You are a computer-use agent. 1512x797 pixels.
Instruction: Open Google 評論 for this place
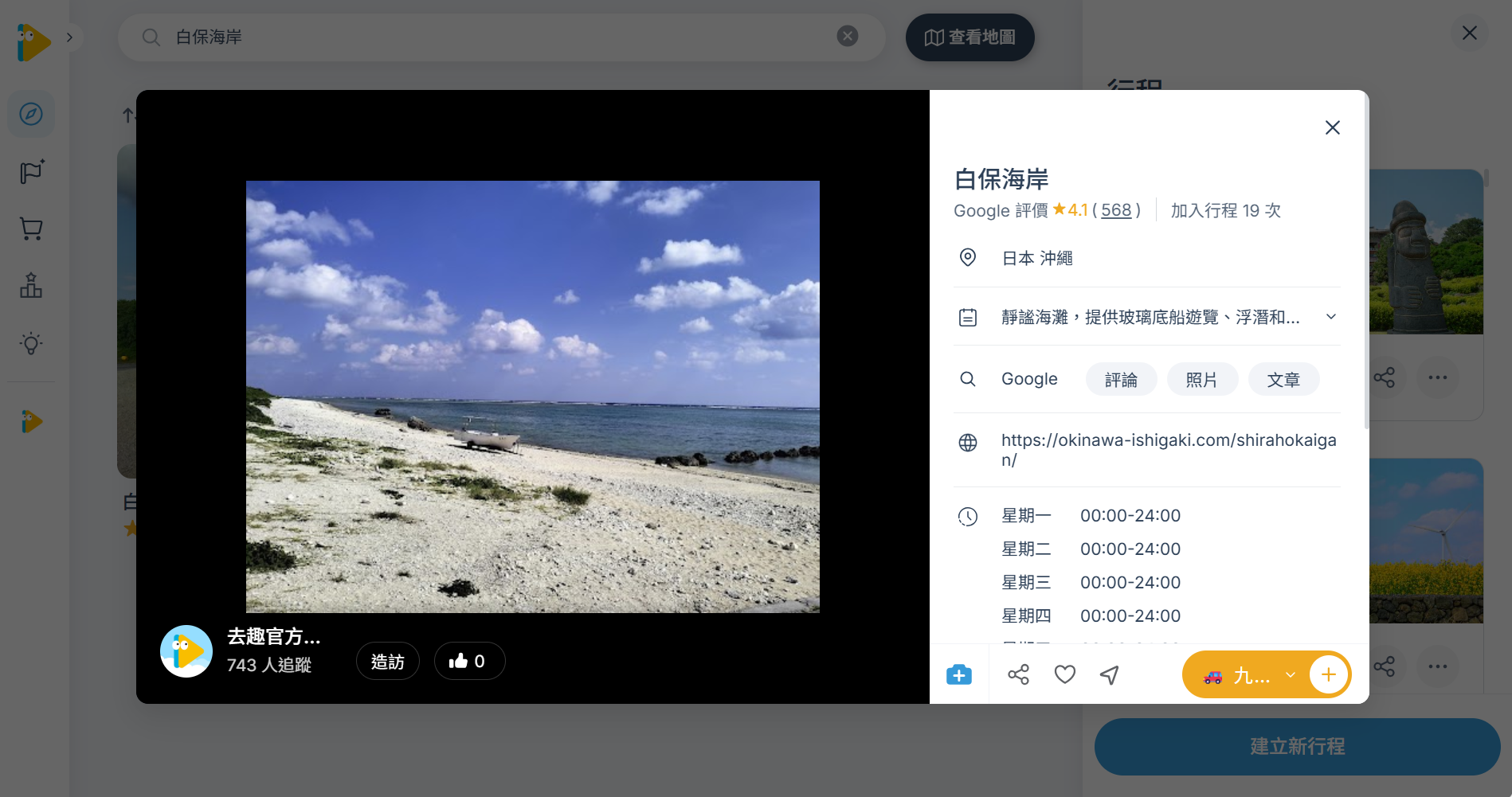tap(1121, 380)
